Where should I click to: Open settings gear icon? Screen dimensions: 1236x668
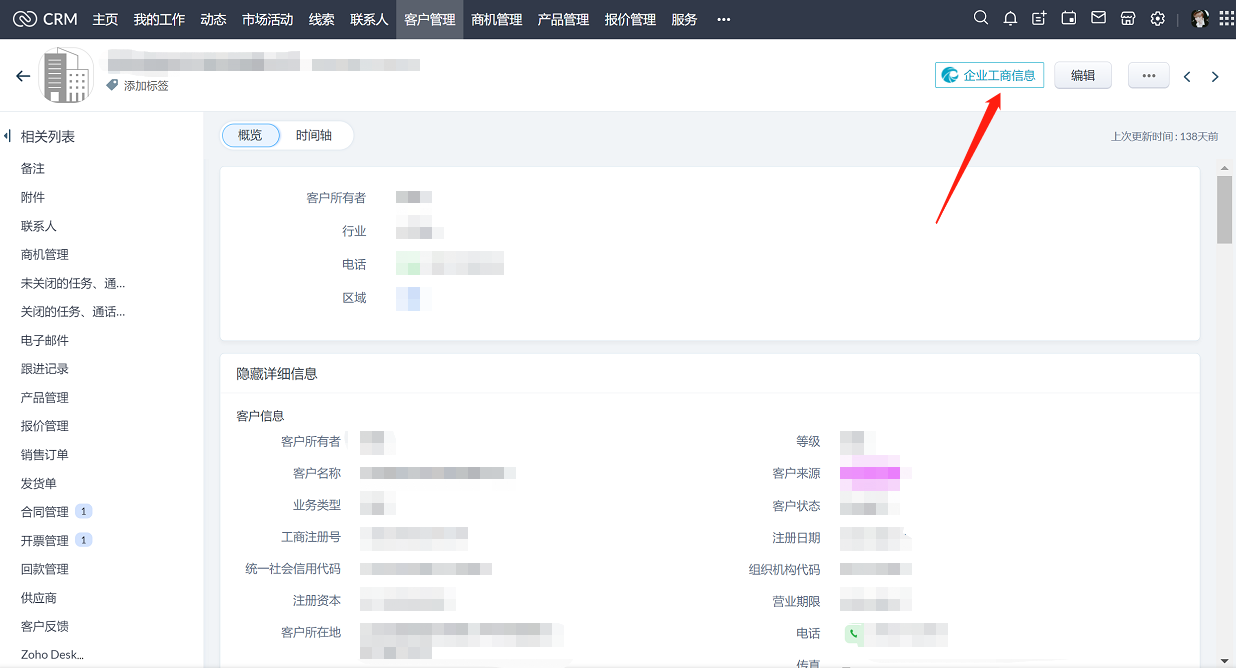click(1158, 19)
